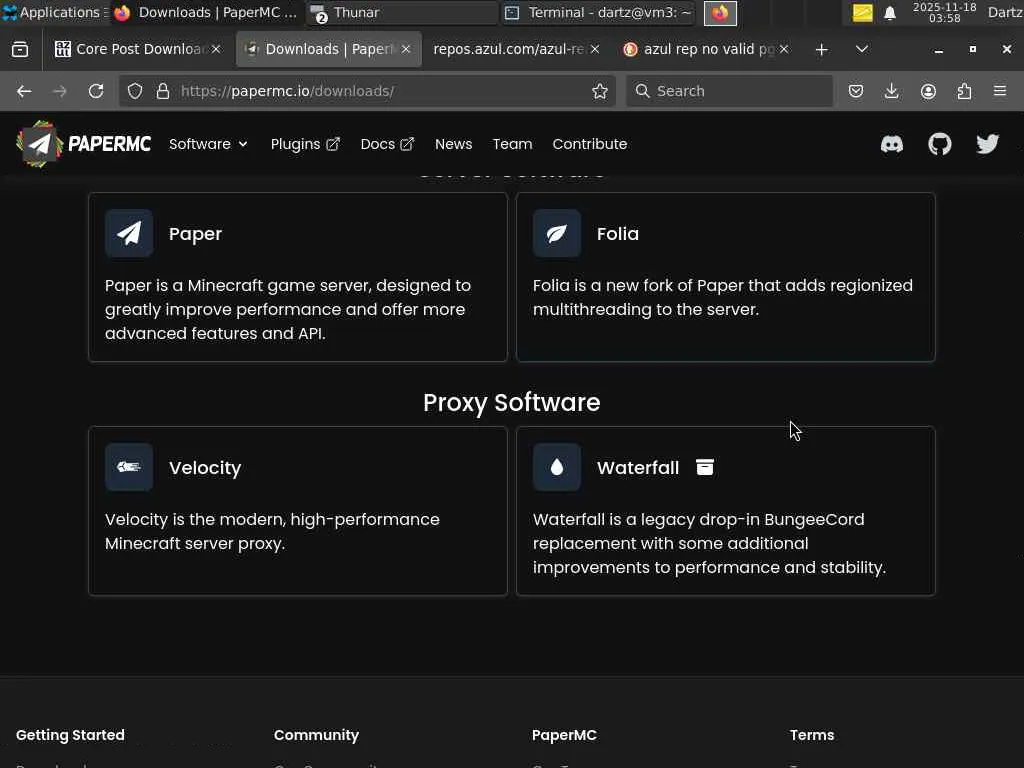Open the Firefox hamburger menu

click(1000, 91)
